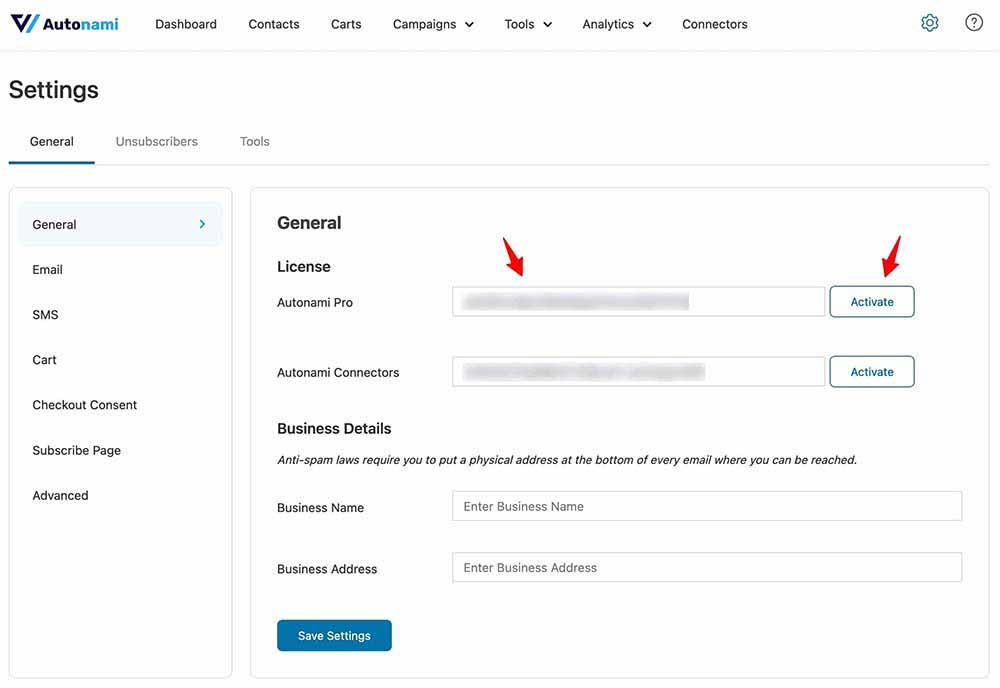Click the Business Name input field
This screenshot has height=688, width=1000.
pyautogui.click(x=707, y=506)
